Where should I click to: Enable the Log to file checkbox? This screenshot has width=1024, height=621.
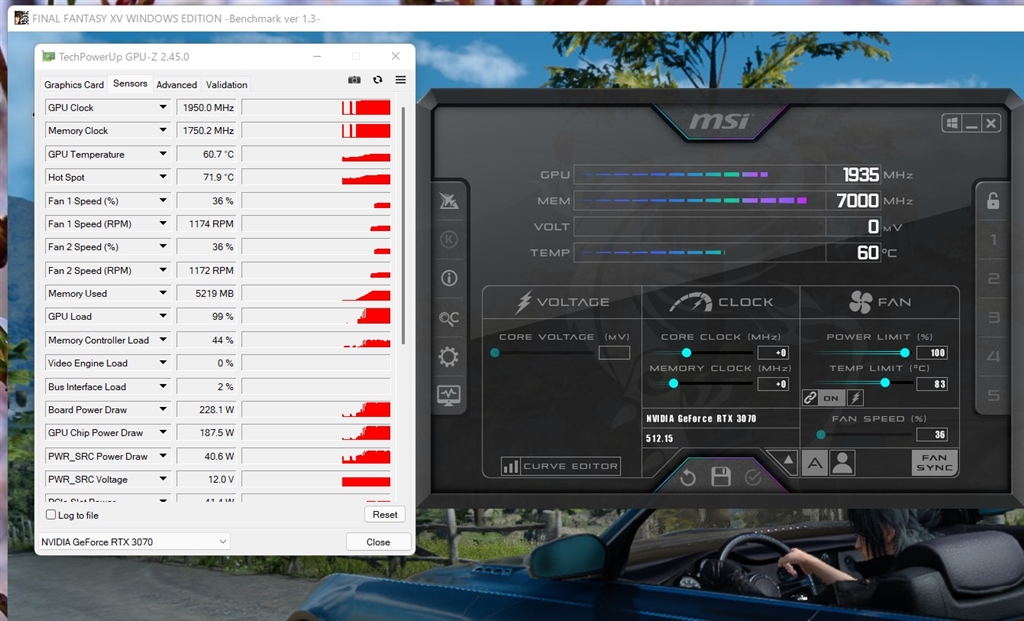click(x=51, y=515)
